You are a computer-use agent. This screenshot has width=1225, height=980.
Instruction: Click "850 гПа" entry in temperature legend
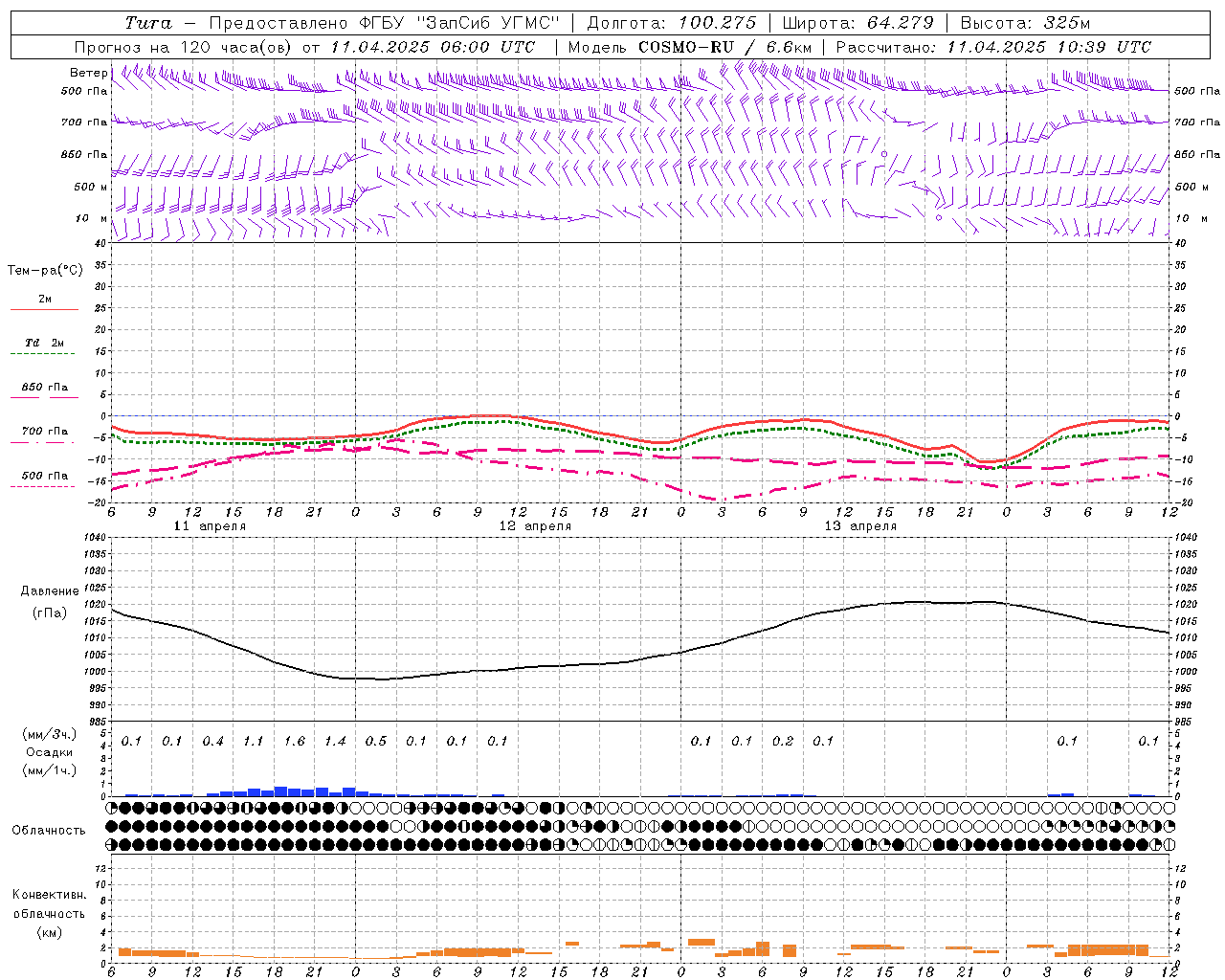pos(44,388)
